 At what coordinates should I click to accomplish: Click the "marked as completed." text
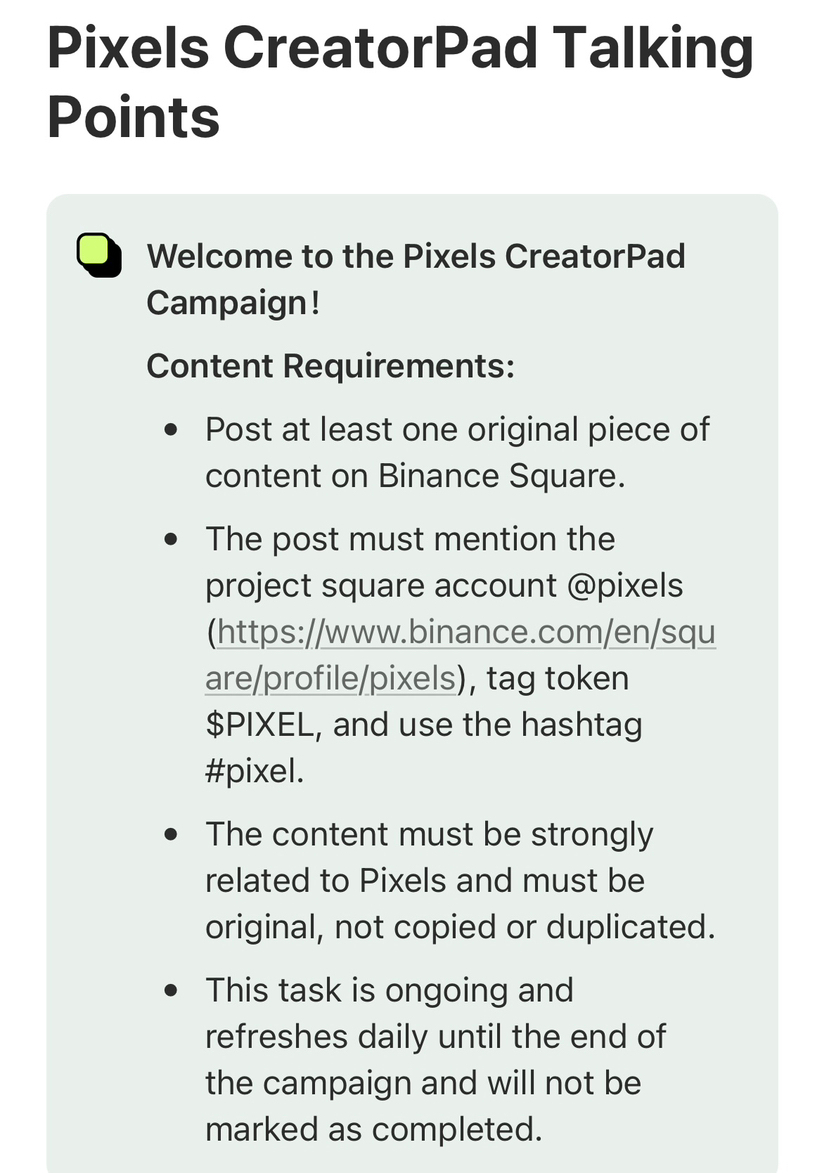tap(373, 1129)
